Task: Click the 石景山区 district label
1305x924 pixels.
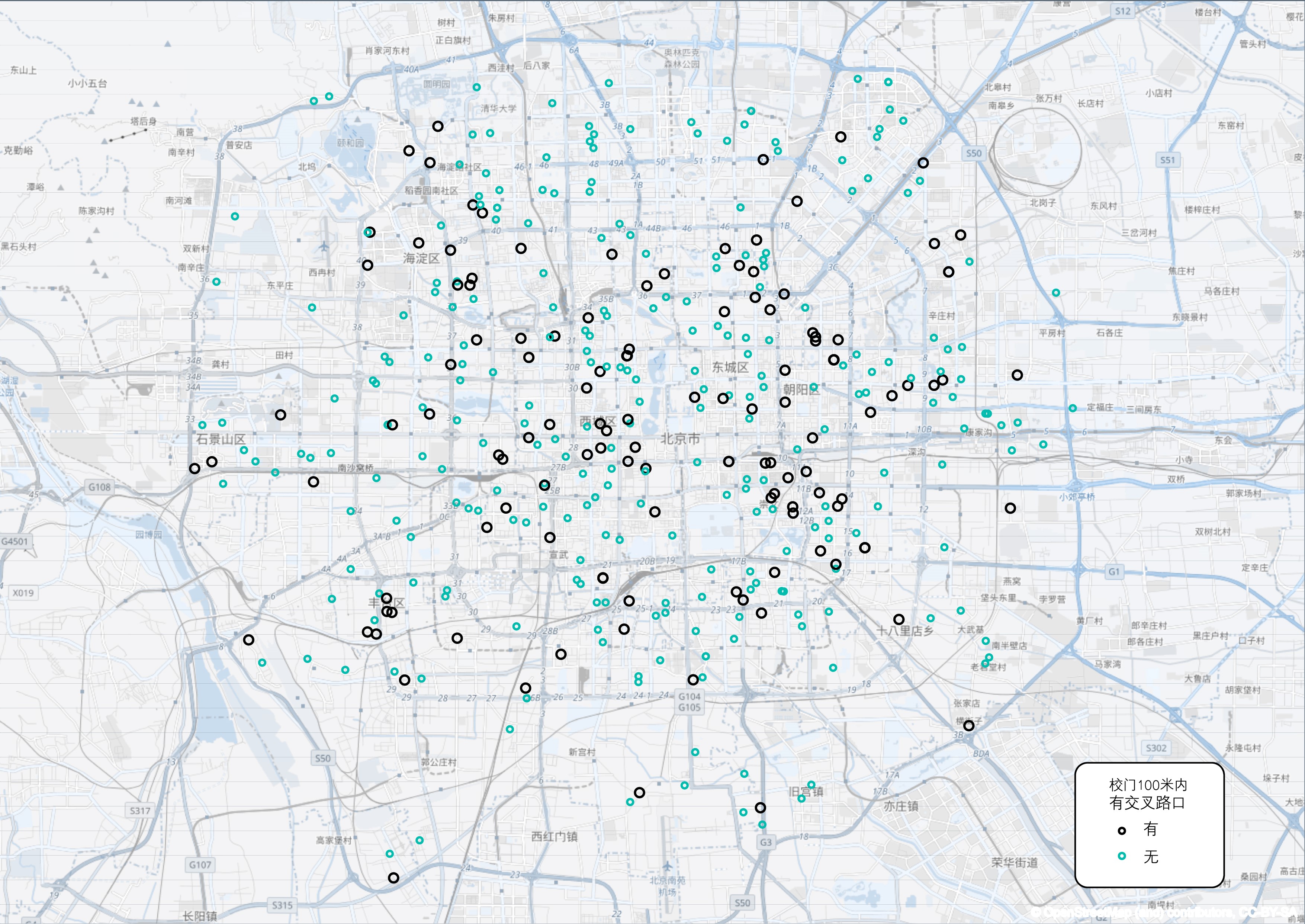Action: tap(221, 439)
